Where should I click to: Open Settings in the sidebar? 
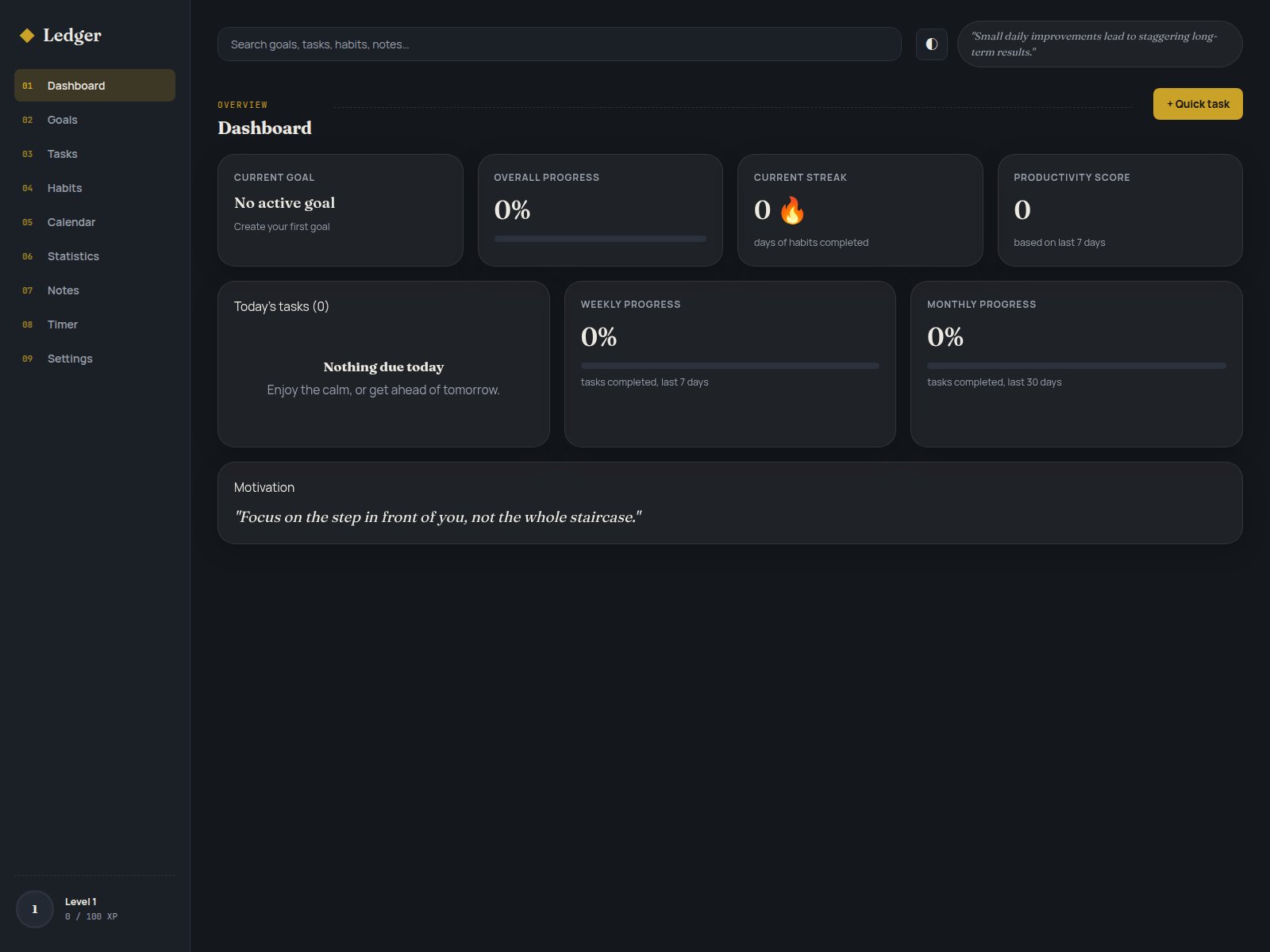[94, 359]
